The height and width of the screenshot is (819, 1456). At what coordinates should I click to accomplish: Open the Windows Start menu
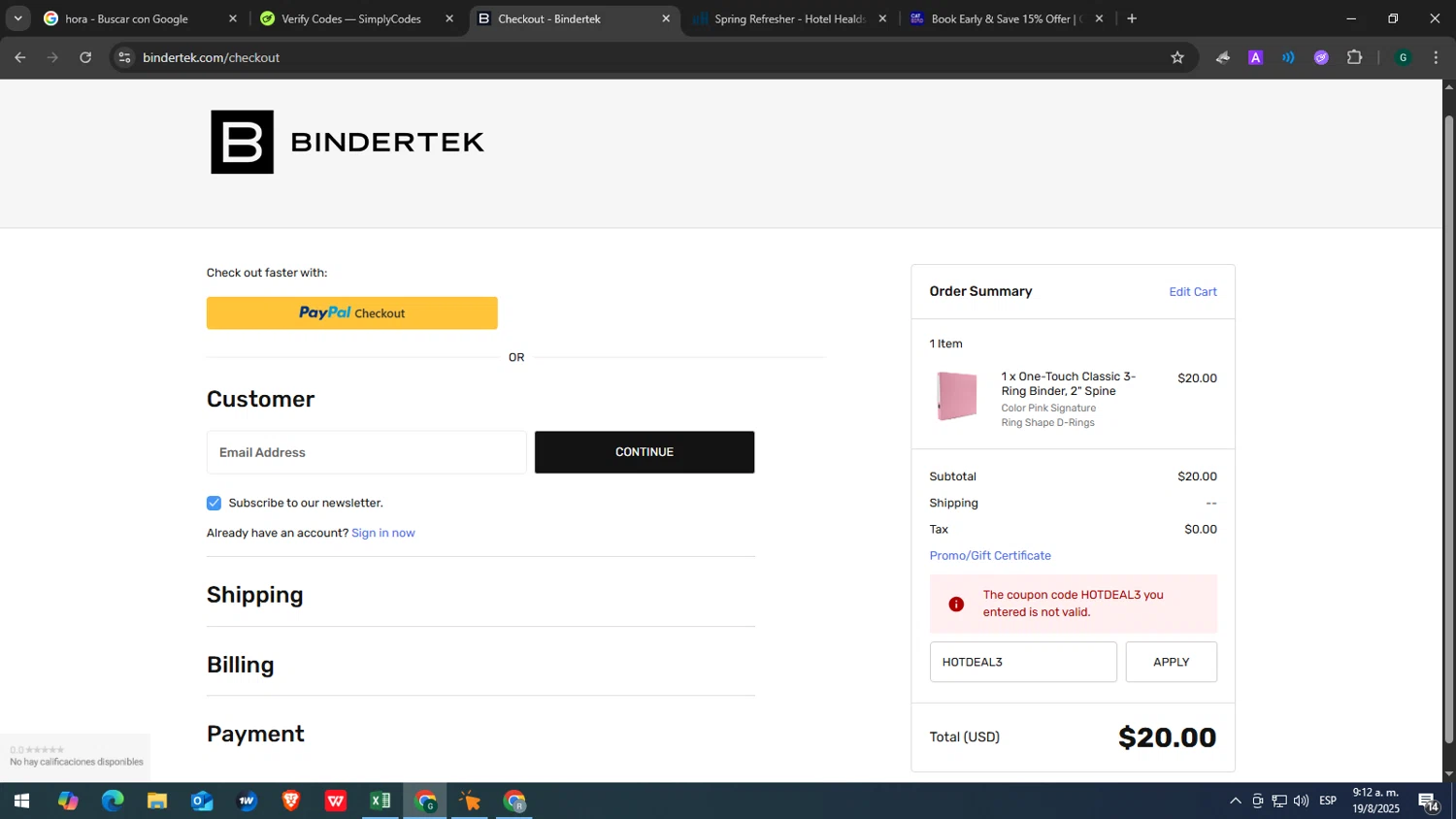(x=21, y=801)
